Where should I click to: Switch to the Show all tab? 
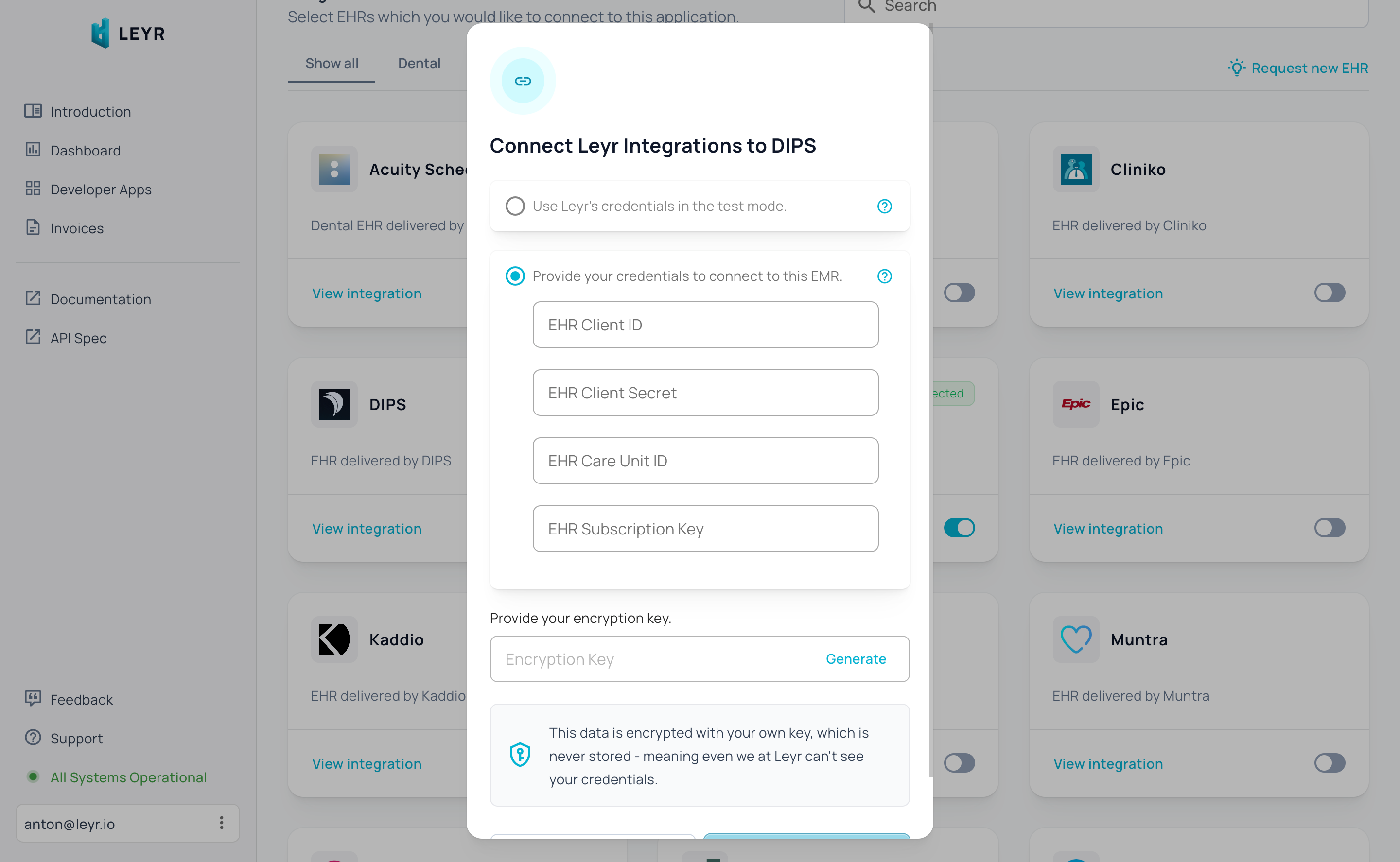(332, 64)
